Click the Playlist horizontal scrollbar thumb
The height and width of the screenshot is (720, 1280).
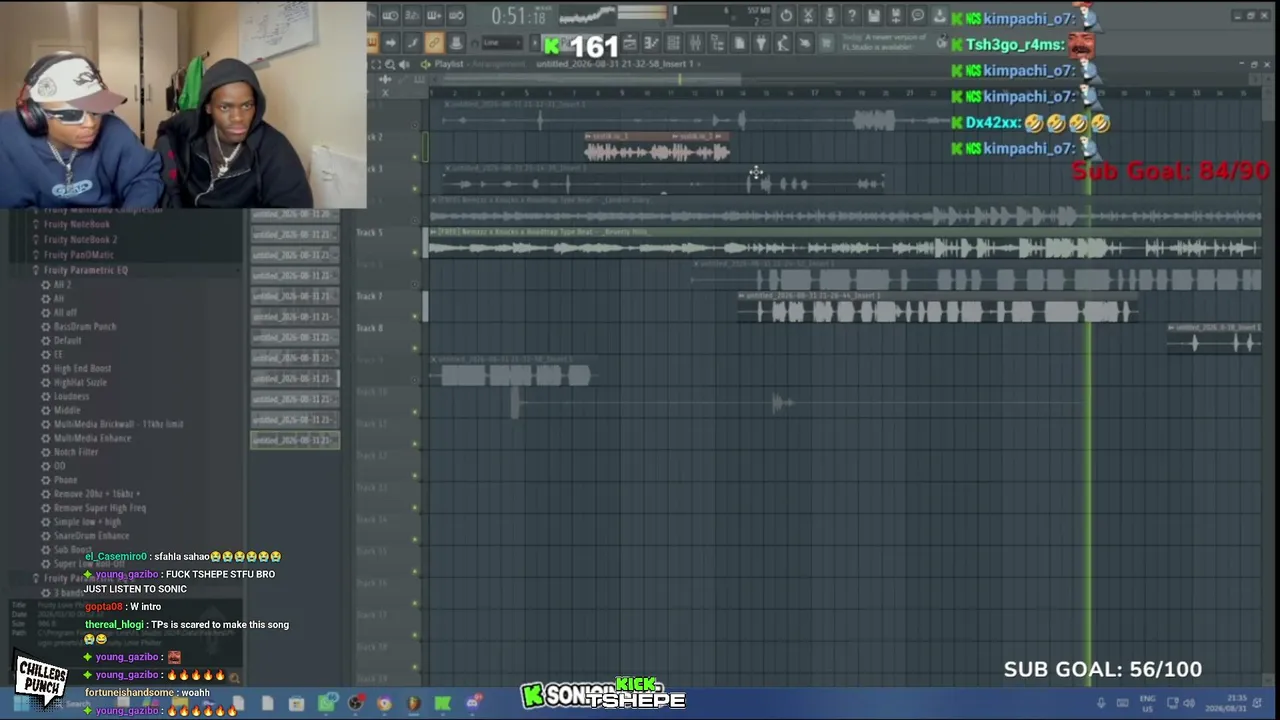(590, 78)
